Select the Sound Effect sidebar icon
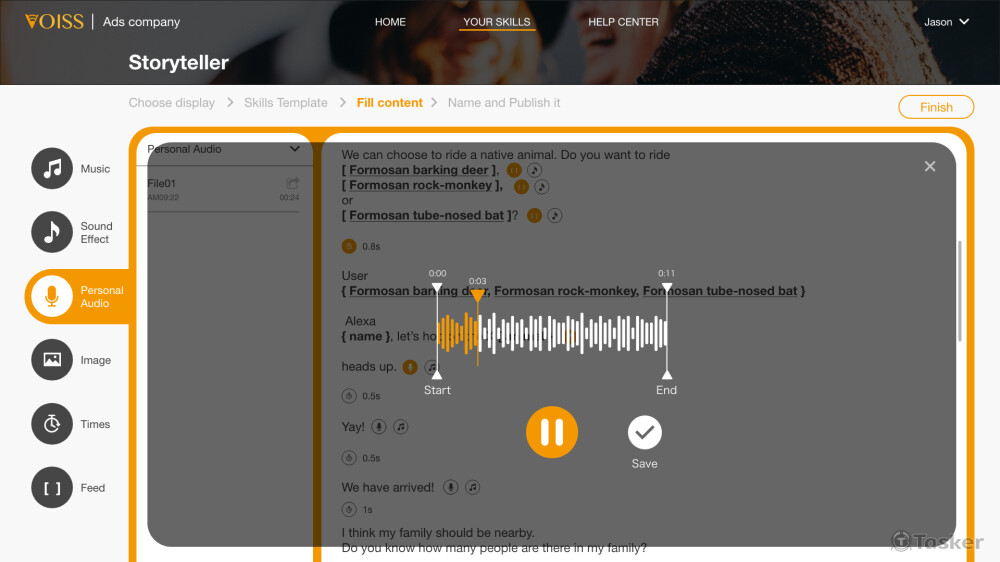 pos(52,232)
